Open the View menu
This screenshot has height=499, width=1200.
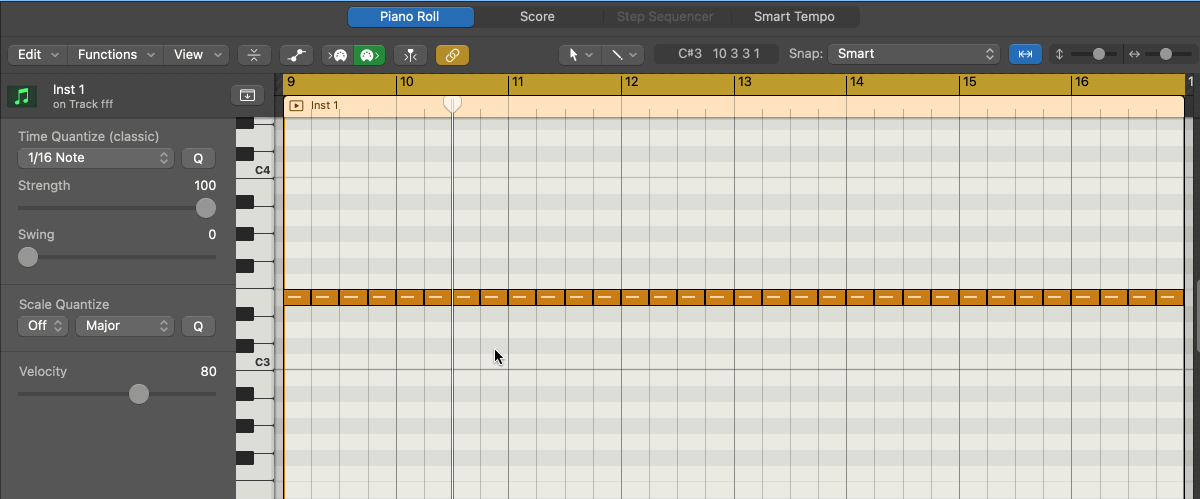click(196, 55)
